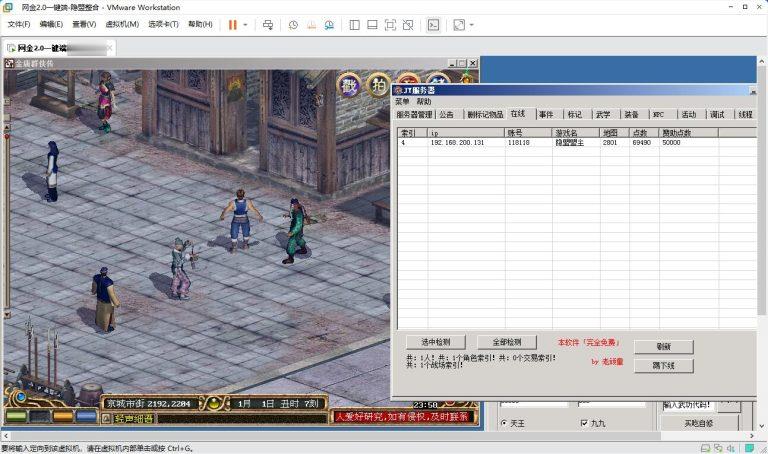768x454 pixels.
Task: Click the send Ctrl+Alt+Del icon
Action: (x=268, y=24)
